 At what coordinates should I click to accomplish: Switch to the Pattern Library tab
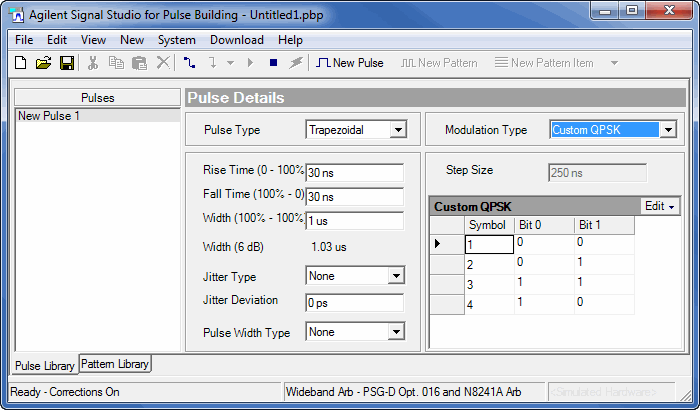114,364
